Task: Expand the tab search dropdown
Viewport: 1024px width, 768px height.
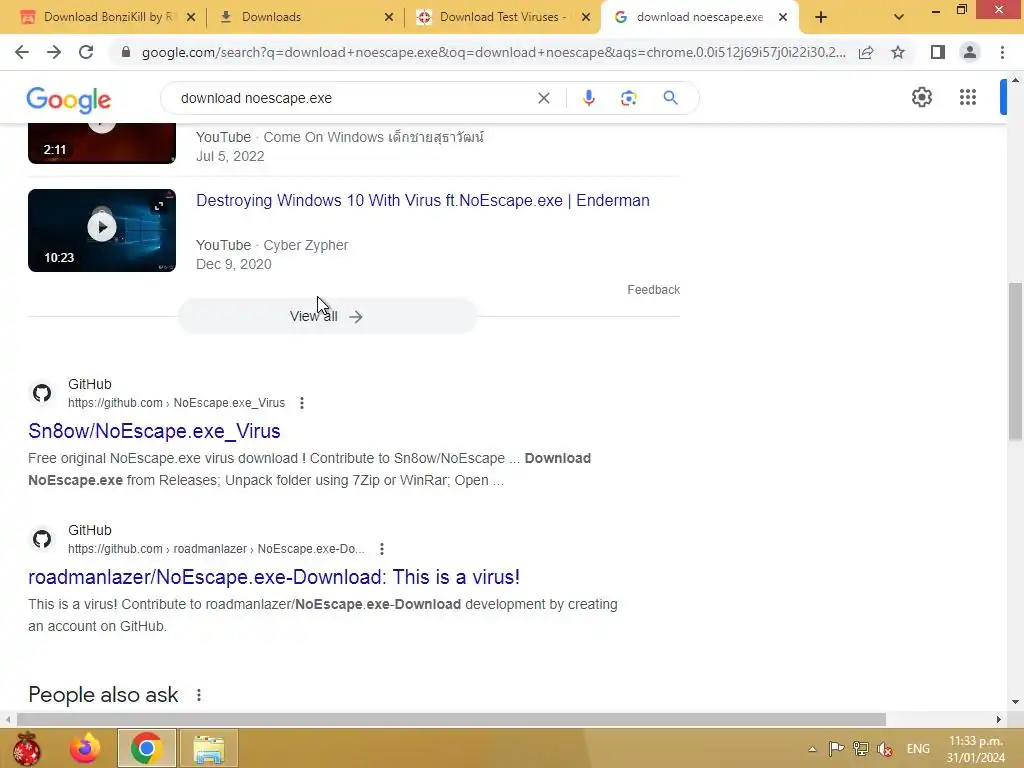Action: [899, 17]
